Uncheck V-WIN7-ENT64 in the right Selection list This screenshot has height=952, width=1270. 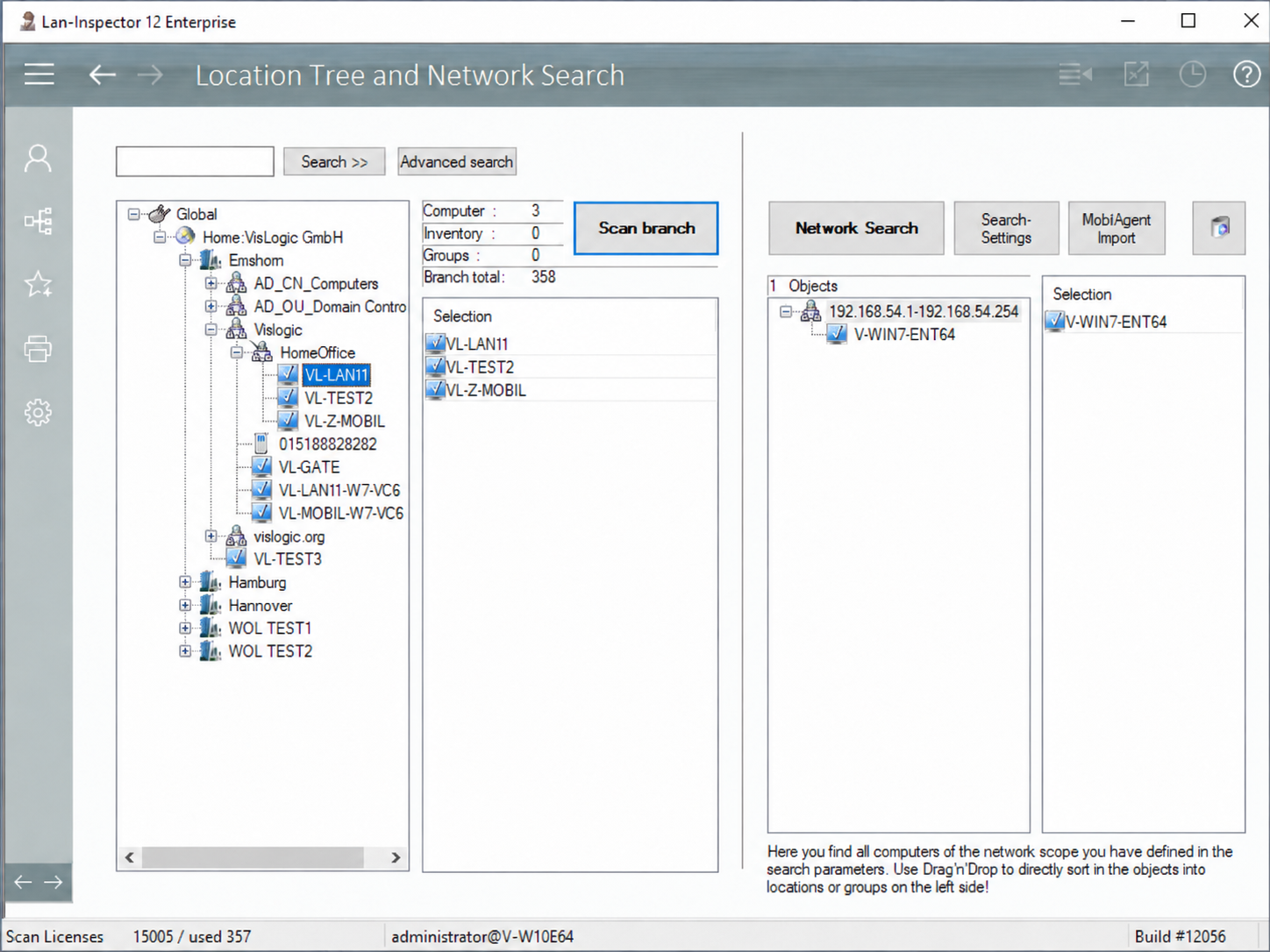[x=1055, y=322]
